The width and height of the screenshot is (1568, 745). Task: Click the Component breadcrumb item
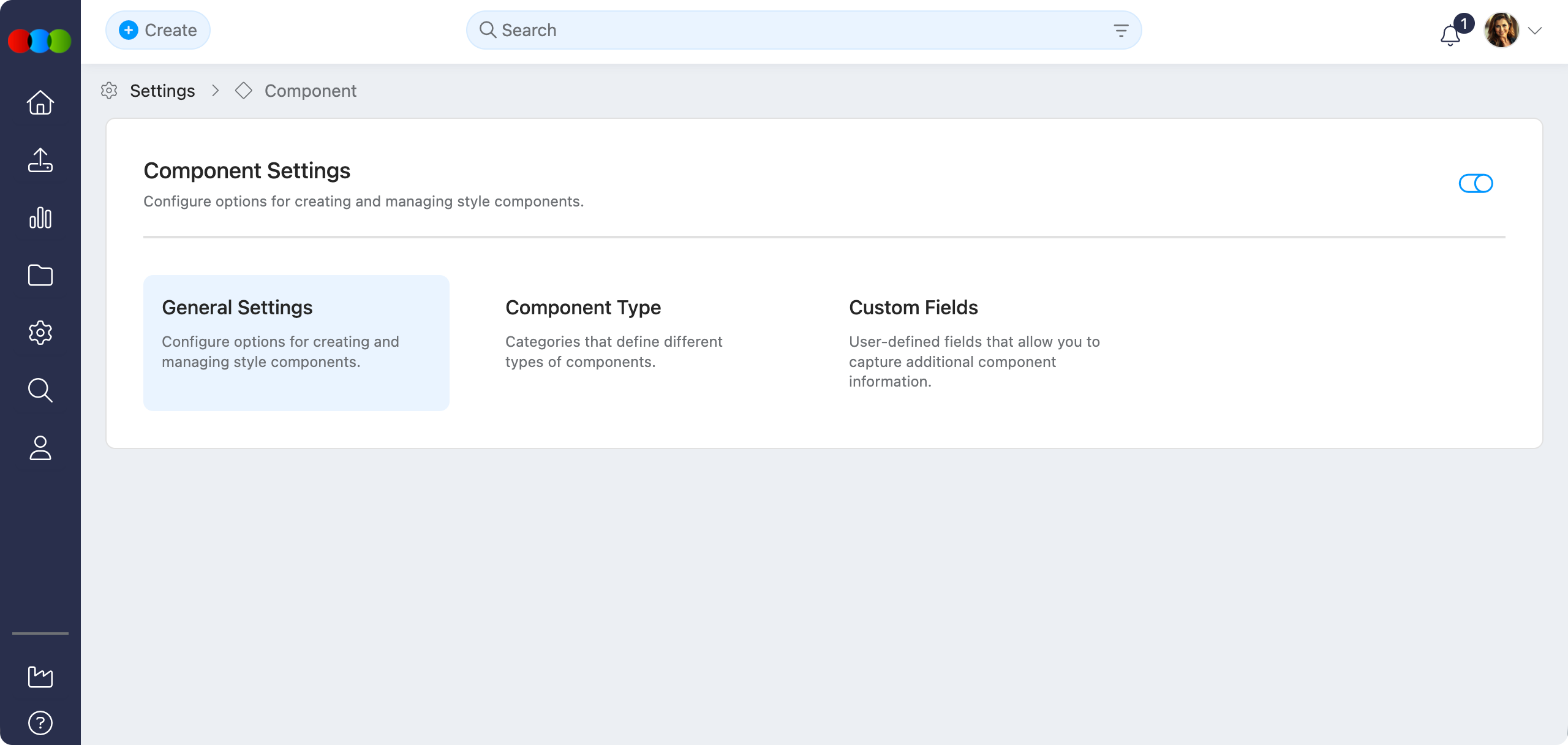310,91
